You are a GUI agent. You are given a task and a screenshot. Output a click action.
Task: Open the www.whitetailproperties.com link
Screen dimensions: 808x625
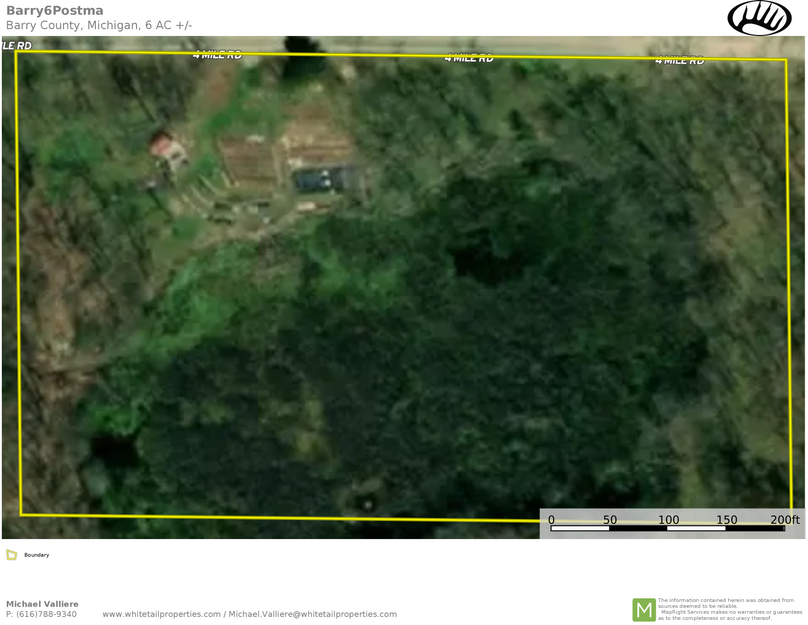[161, 614]
